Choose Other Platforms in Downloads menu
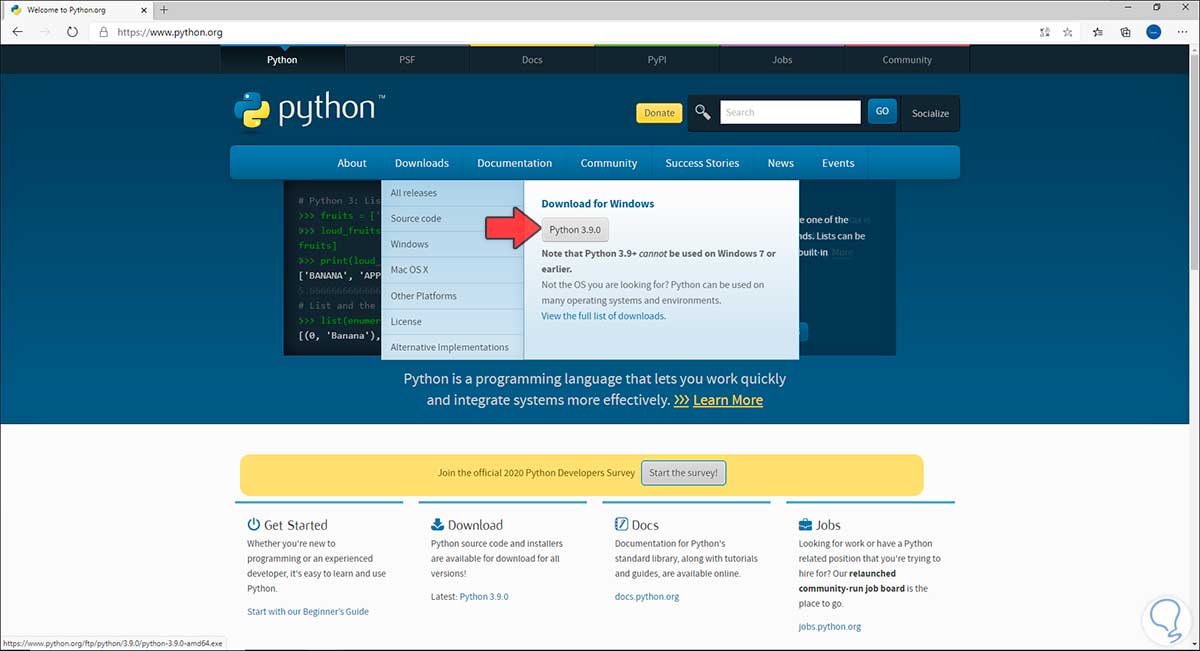1200x651 pixels. [x=453, y=296]
